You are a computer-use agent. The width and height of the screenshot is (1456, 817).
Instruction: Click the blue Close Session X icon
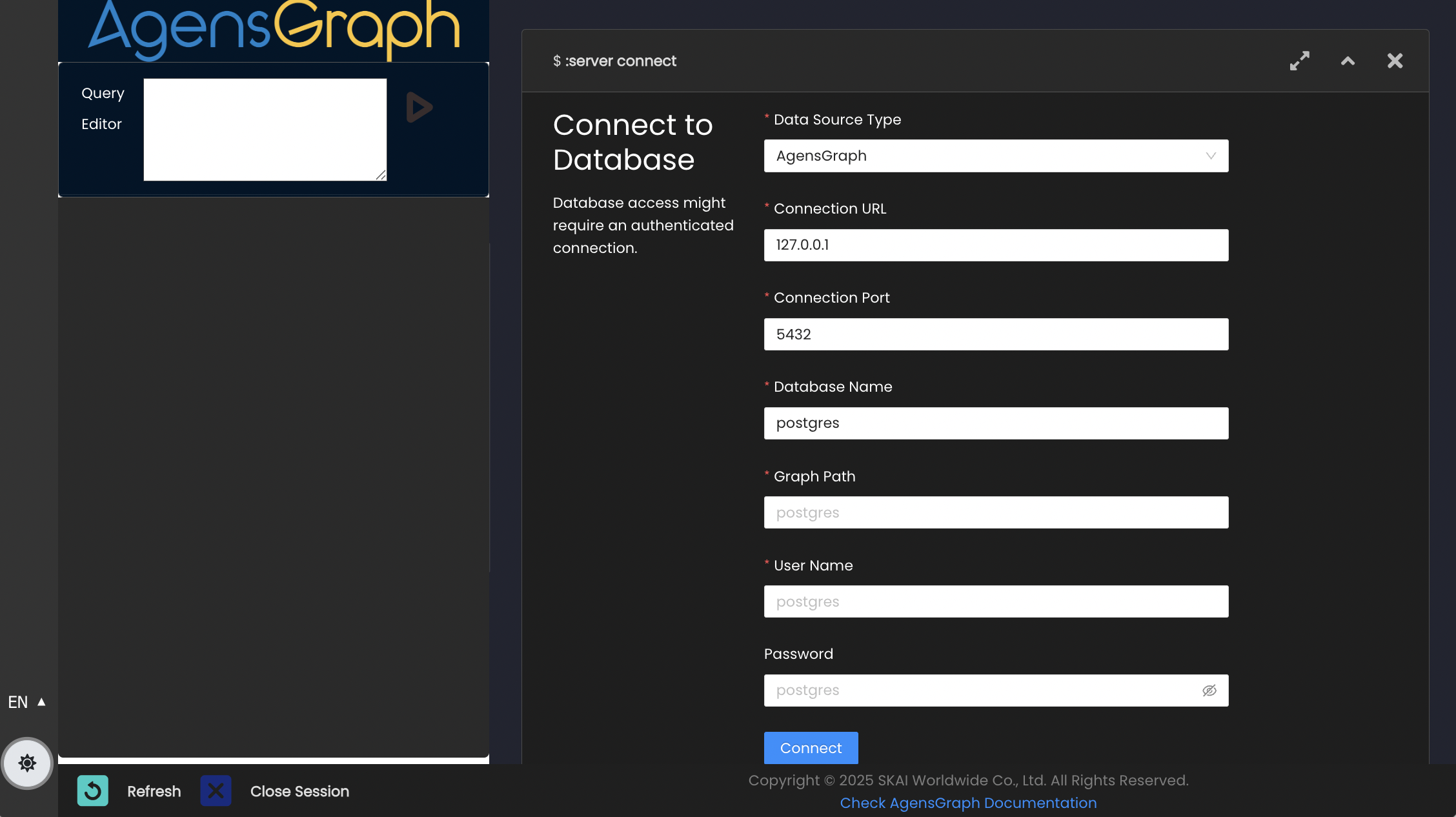(x=216, y=791)
